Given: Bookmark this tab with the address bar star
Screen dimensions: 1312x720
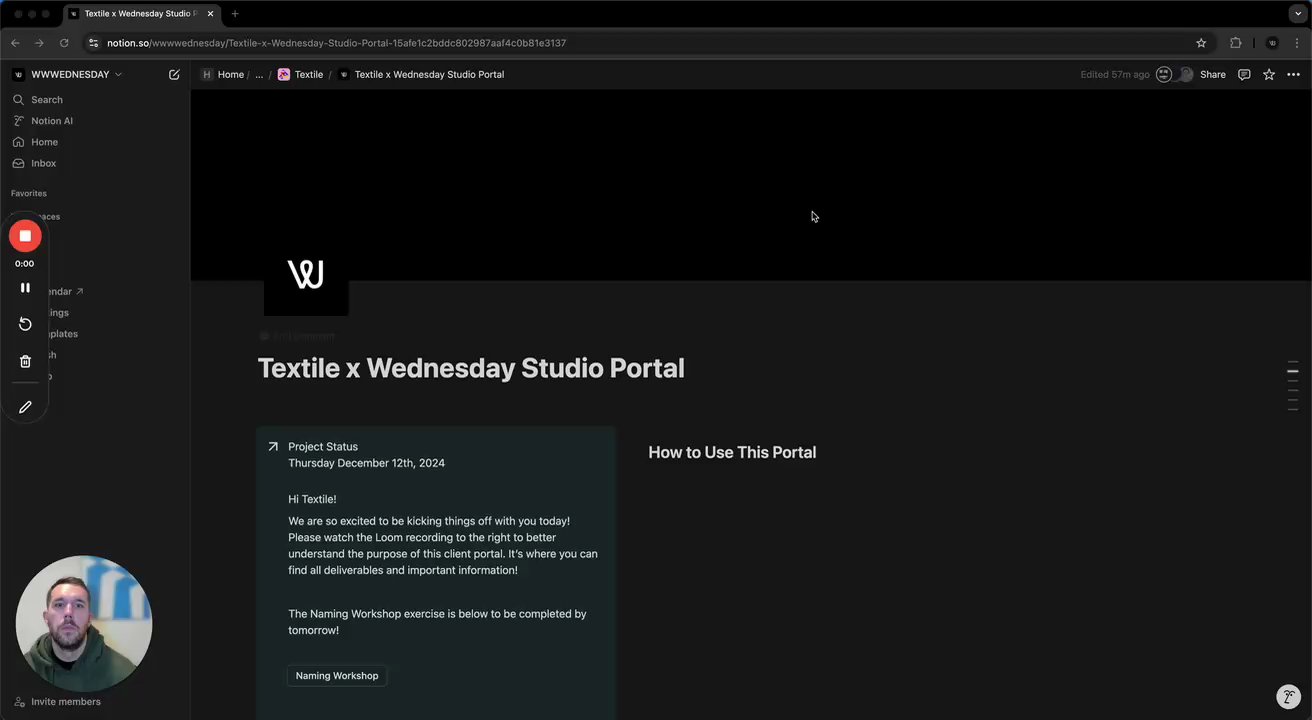Looking at the screenshot, I should (1201, 43).
